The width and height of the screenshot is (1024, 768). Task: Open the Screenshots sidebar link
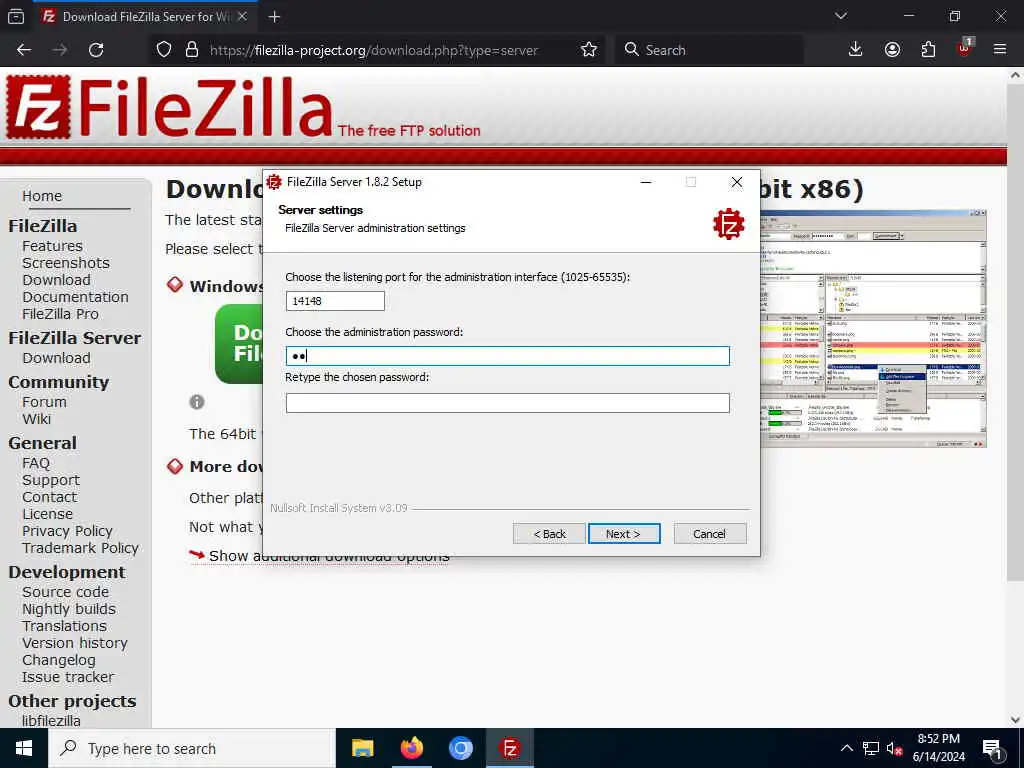pos(66,263)
